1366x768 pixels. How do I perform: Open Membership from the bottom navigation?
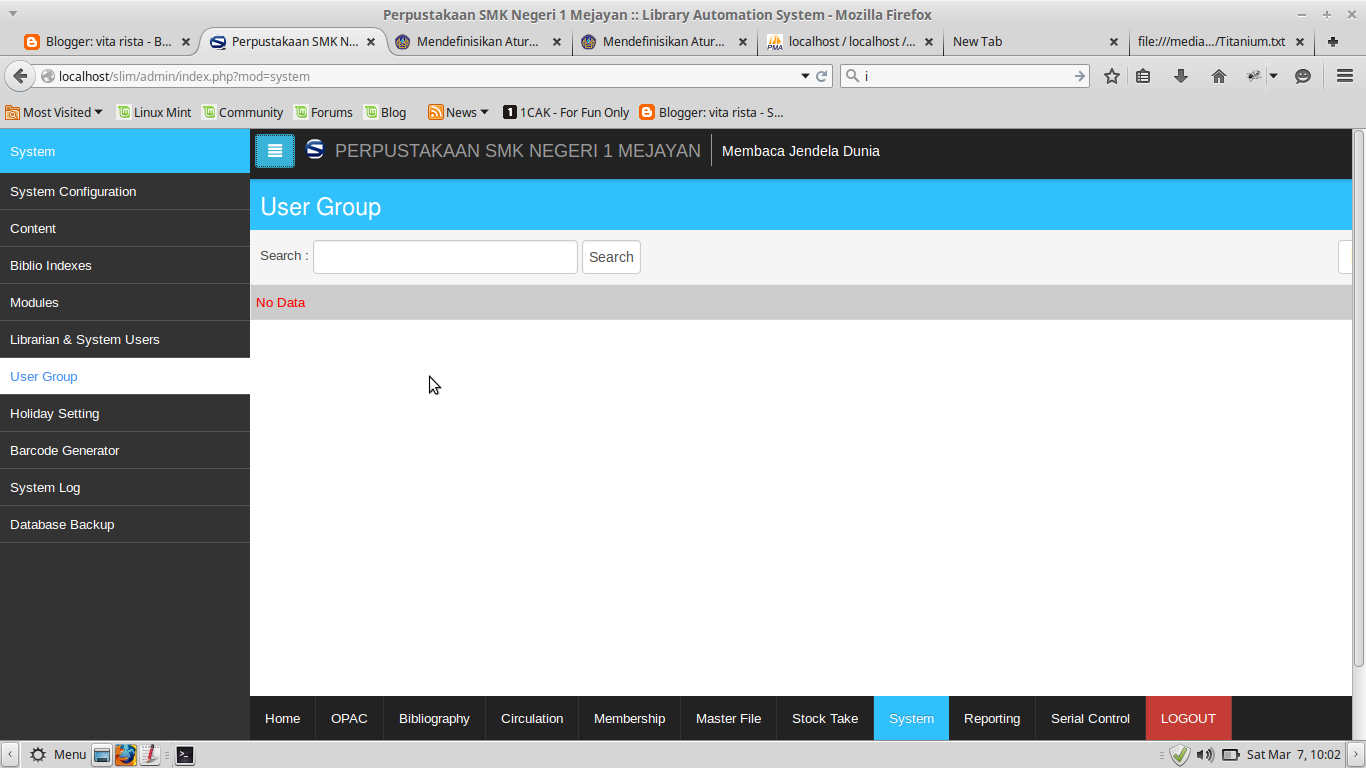pyautogui.click(x=629, y=718)
